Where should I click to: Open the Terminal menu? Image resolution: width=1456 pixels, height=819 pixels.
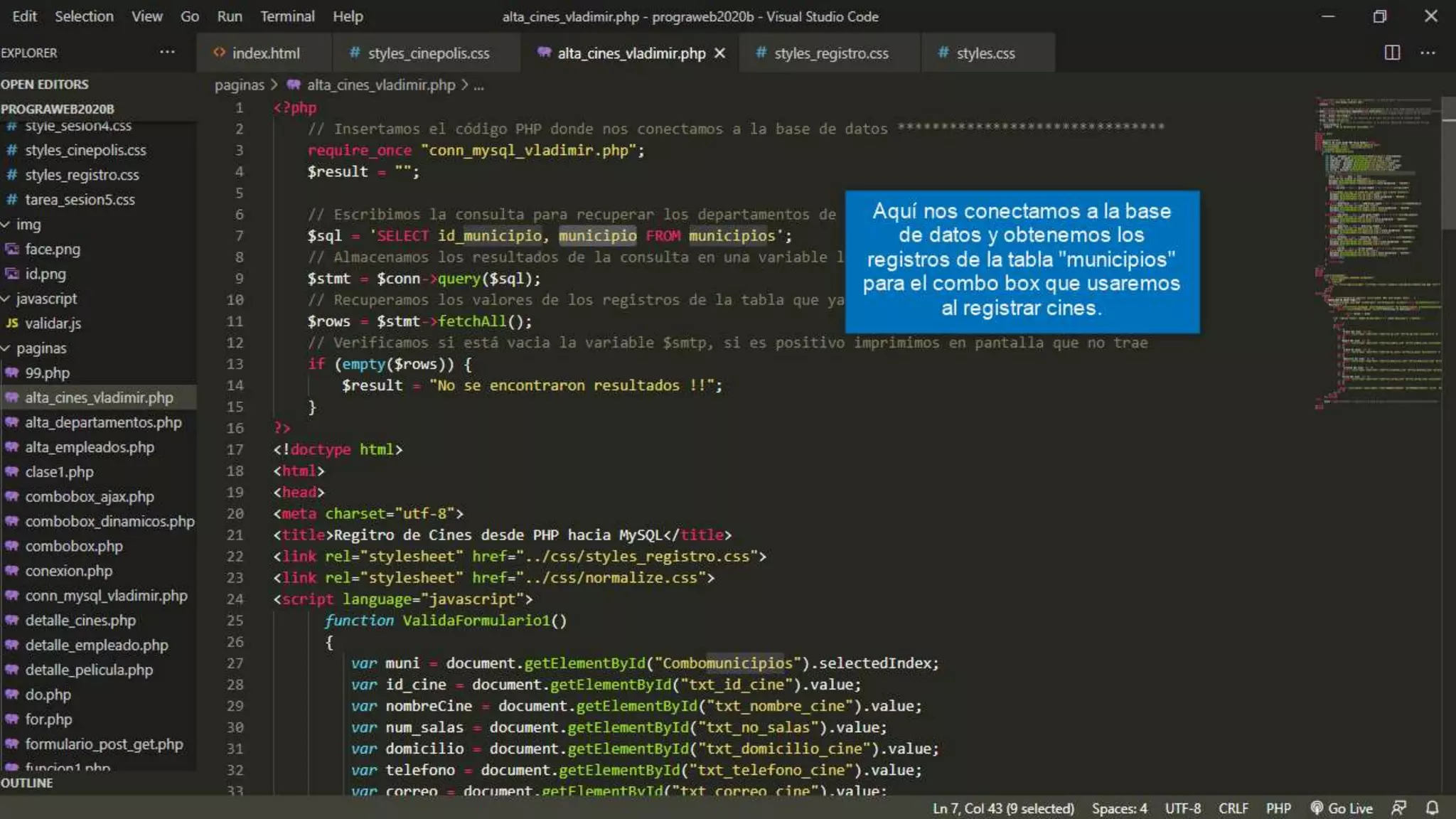click(x=287, y=16)
